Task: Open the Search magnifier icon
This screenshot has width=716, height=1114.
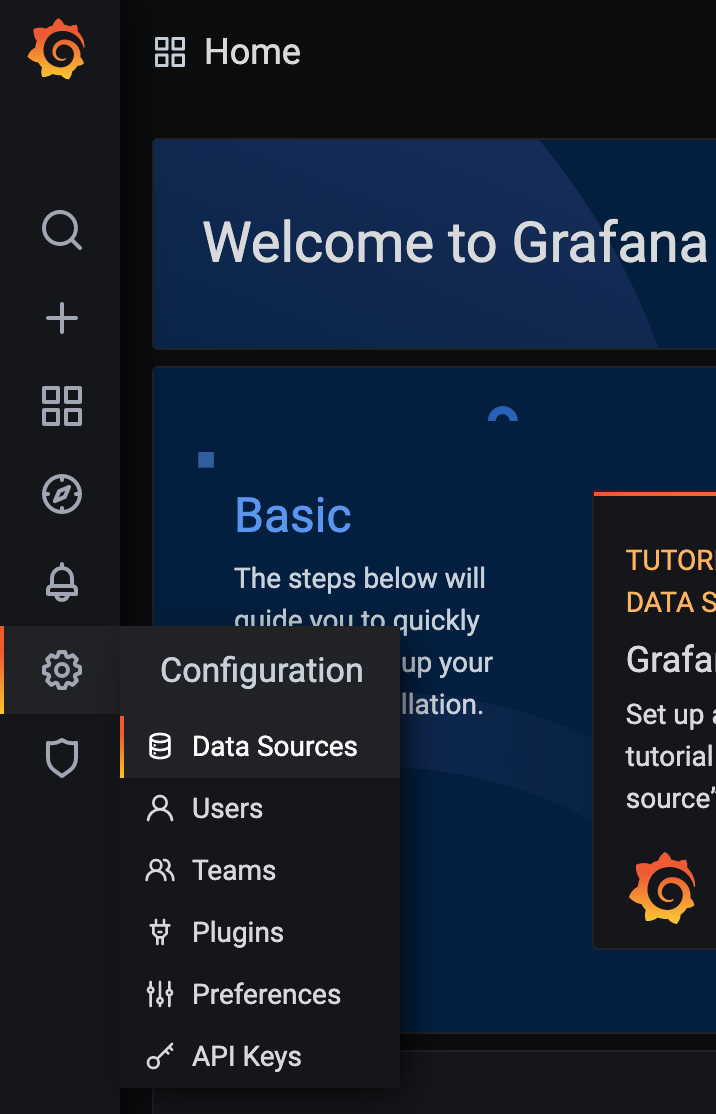Action: pos(62,230)
